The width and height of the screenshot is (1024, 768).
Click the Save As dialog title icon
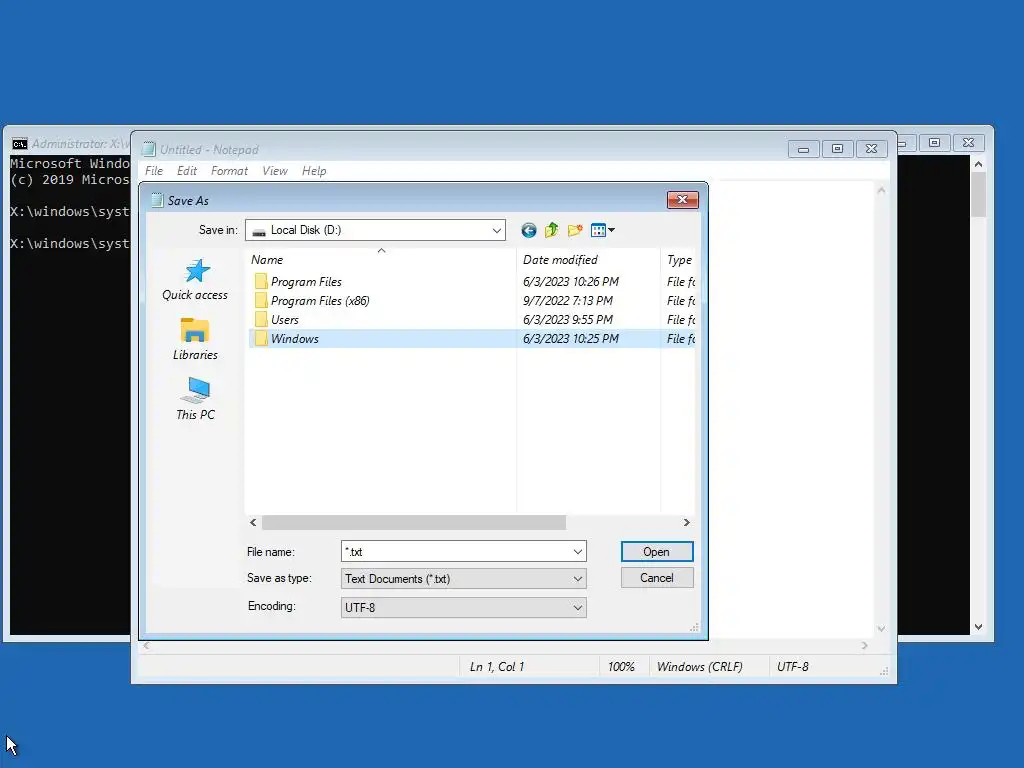pos(157,200)
